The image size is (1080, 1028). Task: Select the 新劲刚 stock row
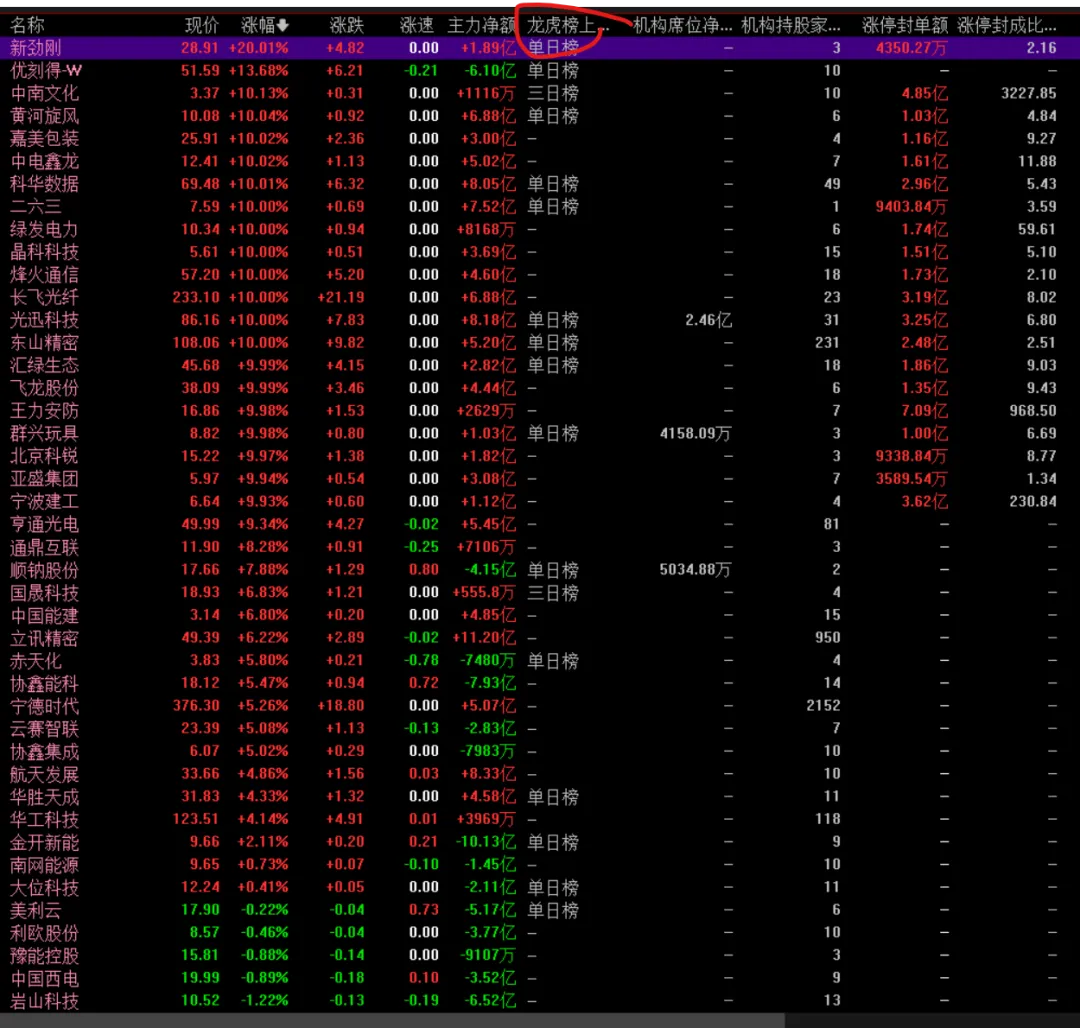click(x=540, y=48)
